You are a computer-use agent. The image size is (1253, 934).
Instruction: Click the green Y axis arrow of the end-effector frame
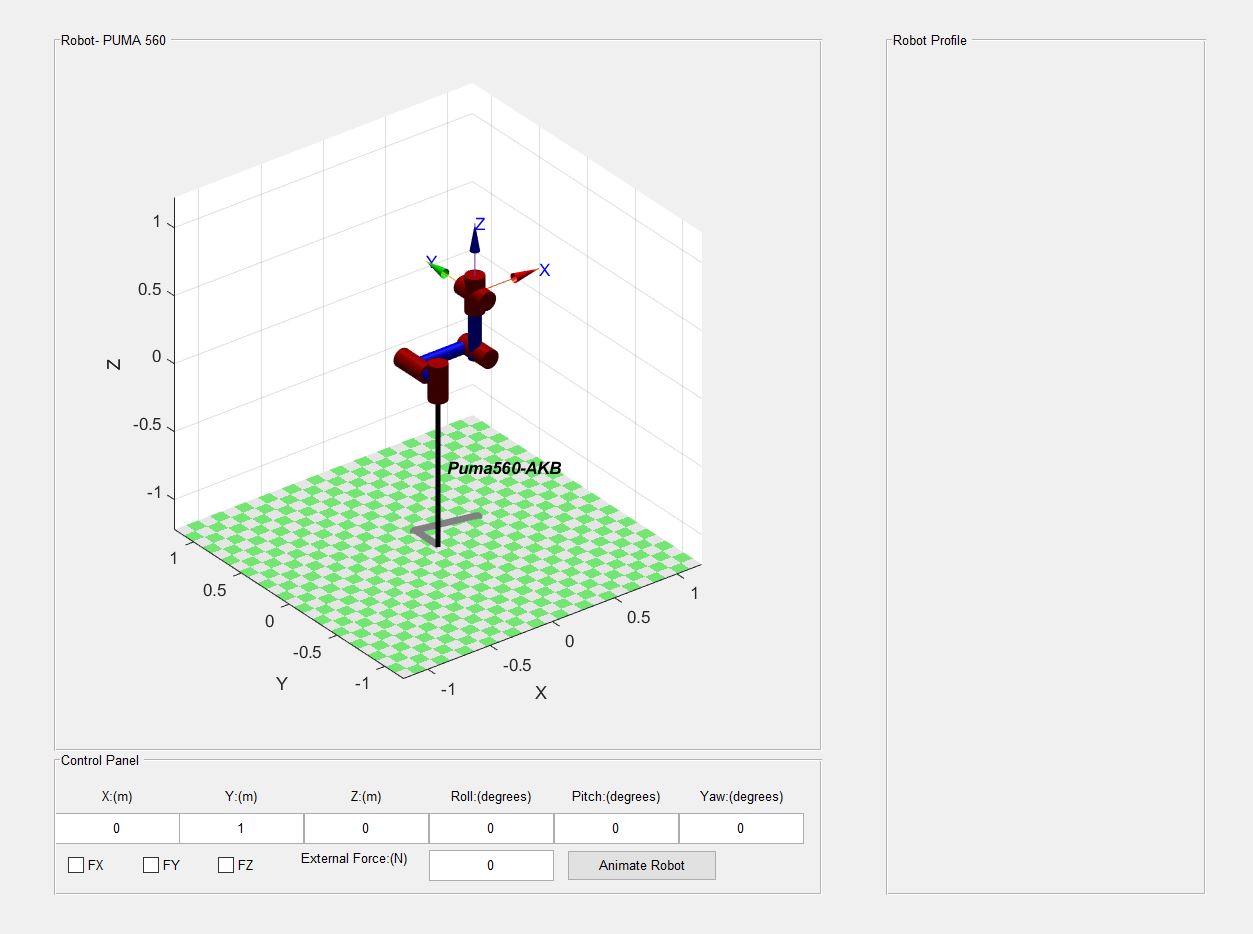[x=441, y=270]
